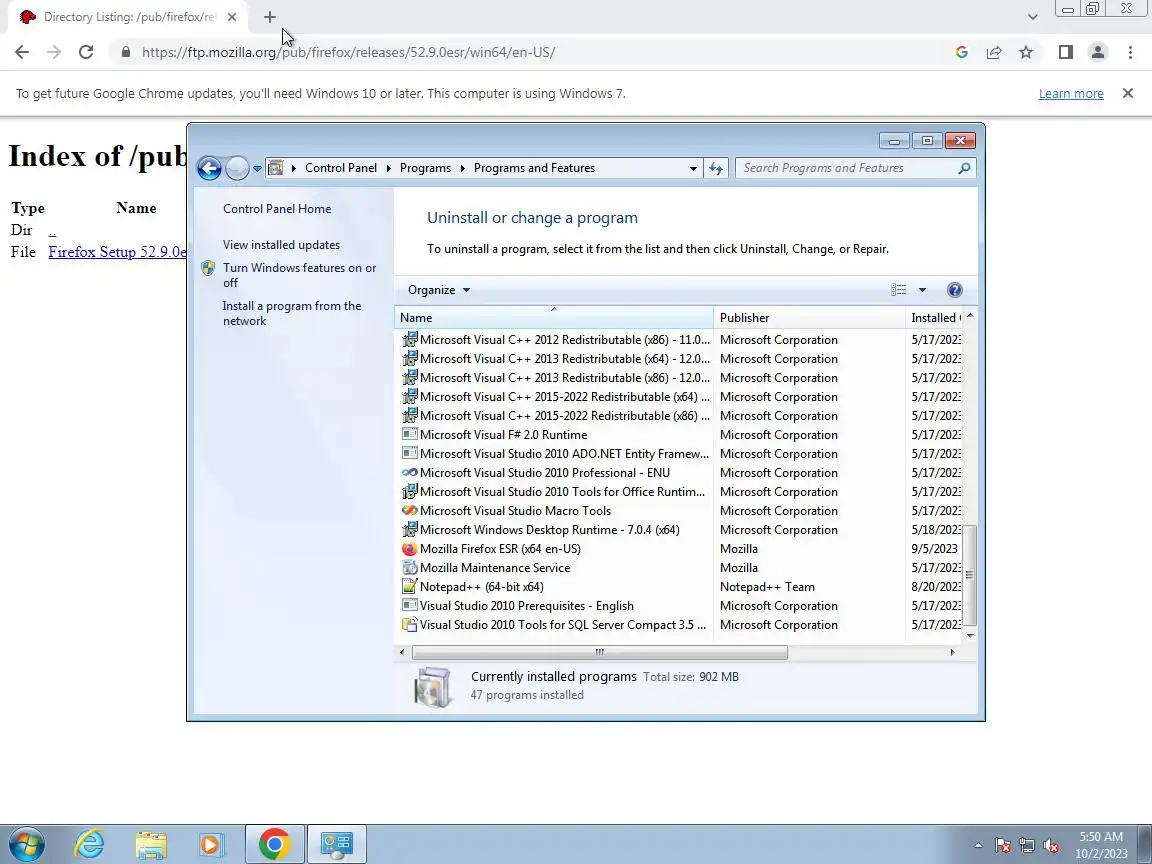Image resolution: width=1152 pixels, height=864 pixels.
Task: Open the Help icon in Programs window
Action: tap(954, 290)
